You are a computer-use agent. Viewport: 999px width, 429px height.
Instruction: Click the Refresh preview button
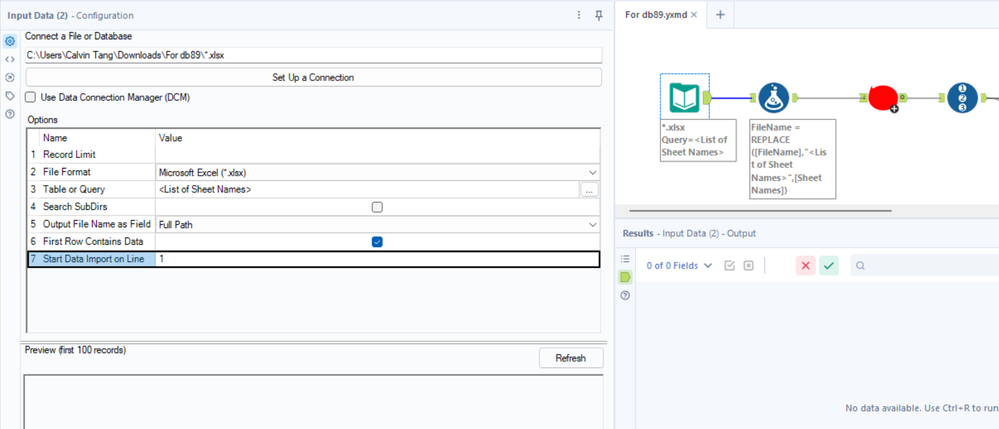tap(571, 358)
